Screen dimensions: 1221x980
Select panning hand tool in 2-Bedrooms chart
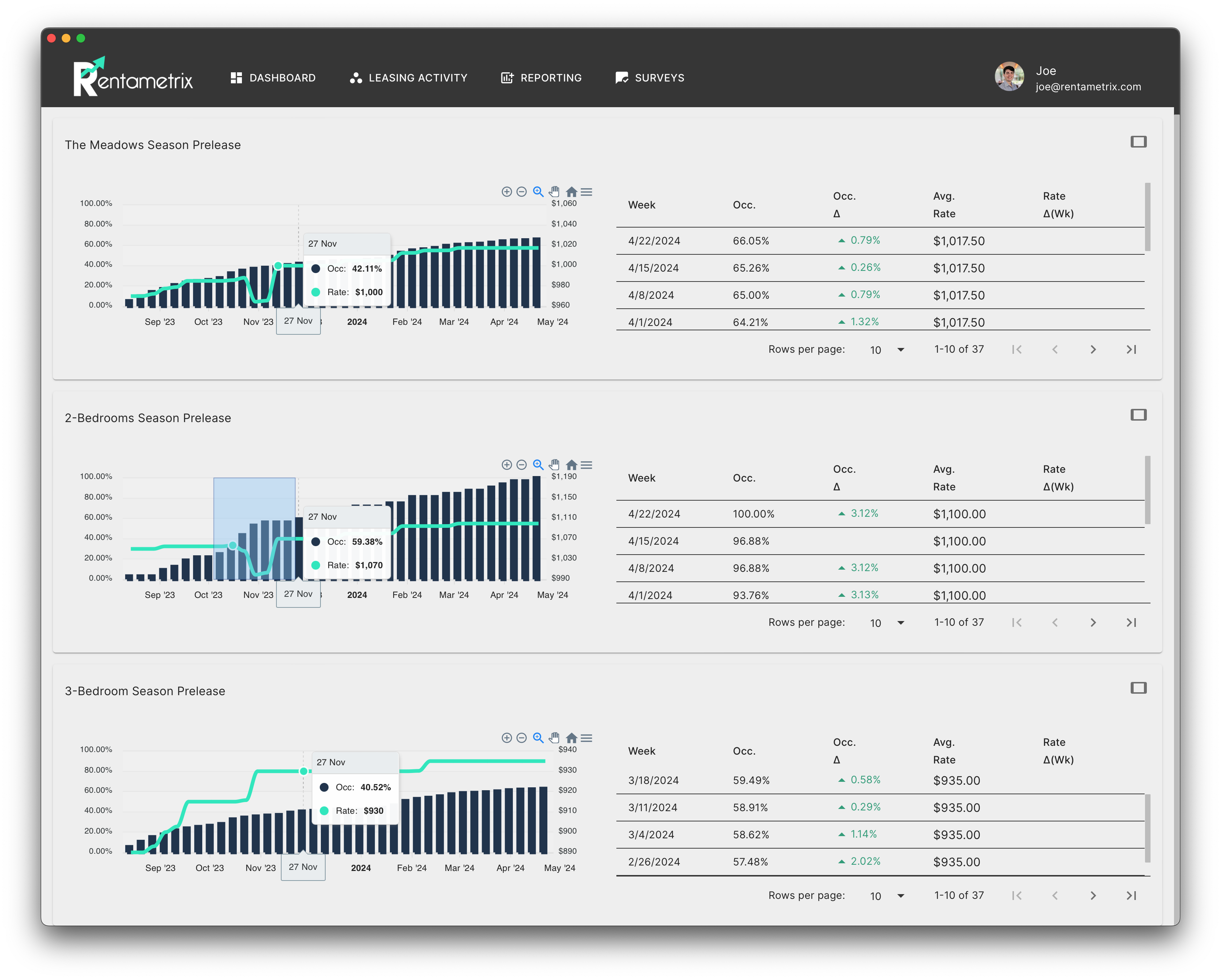click(554, 465)
